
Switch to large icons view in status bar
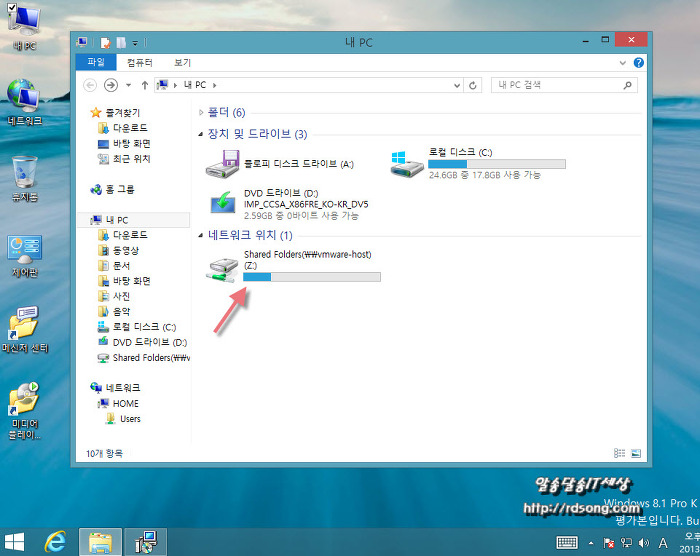tap(636, 453)
